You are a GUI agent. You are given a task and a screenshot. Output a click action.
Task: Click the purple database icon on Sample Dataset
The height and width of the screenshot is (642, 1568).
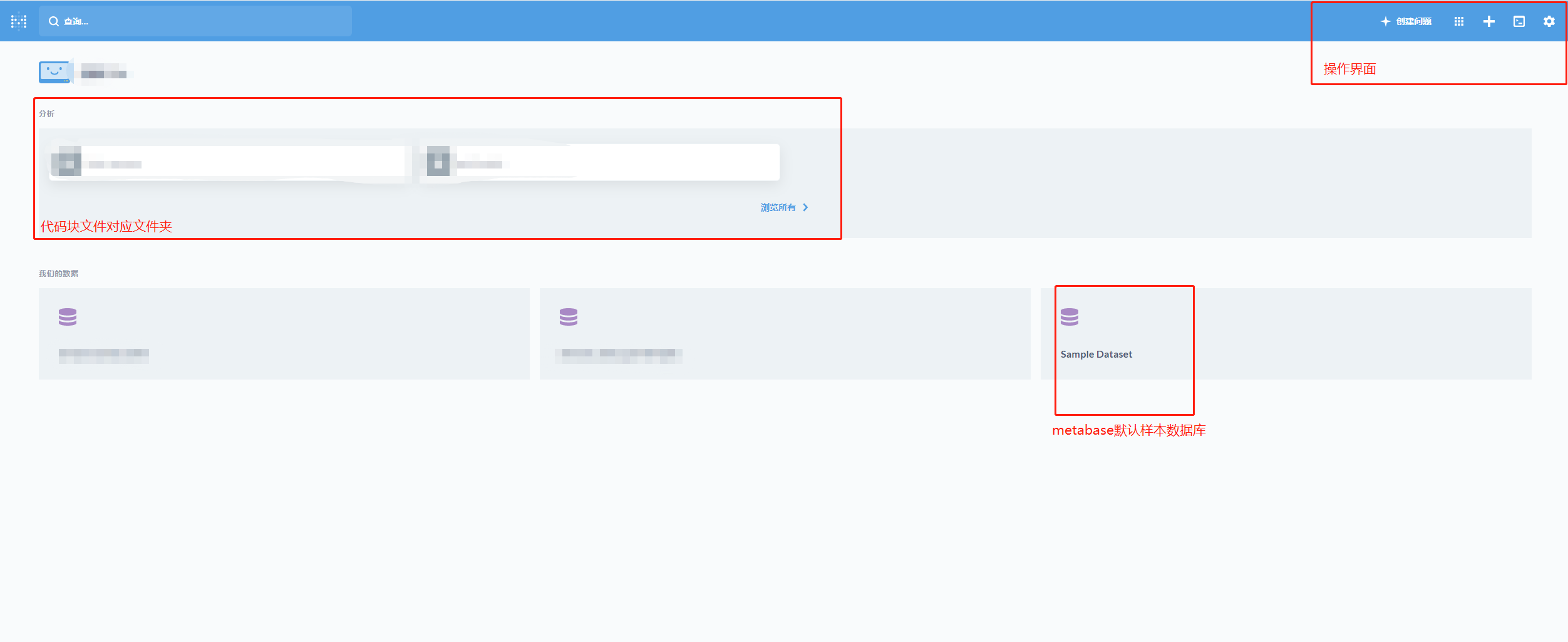point(1070,316)
